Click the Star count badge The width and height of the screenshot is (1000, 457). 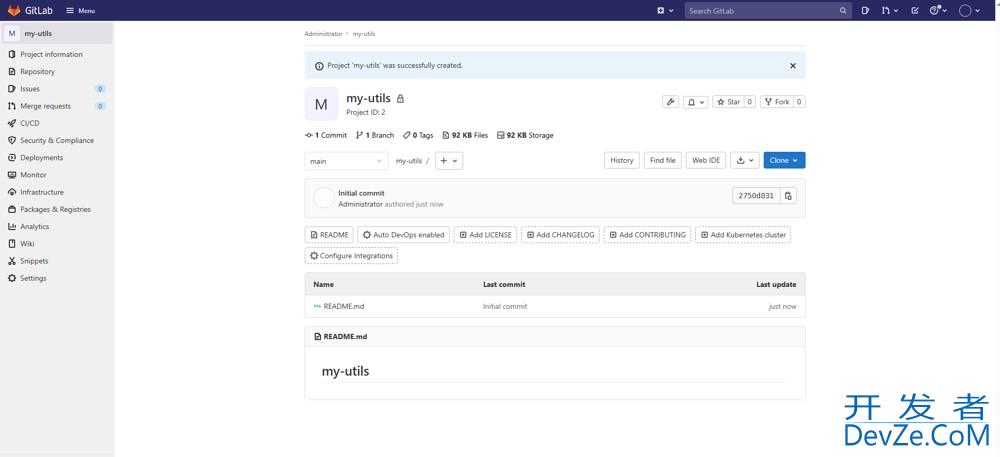click(x=750, y=102)
